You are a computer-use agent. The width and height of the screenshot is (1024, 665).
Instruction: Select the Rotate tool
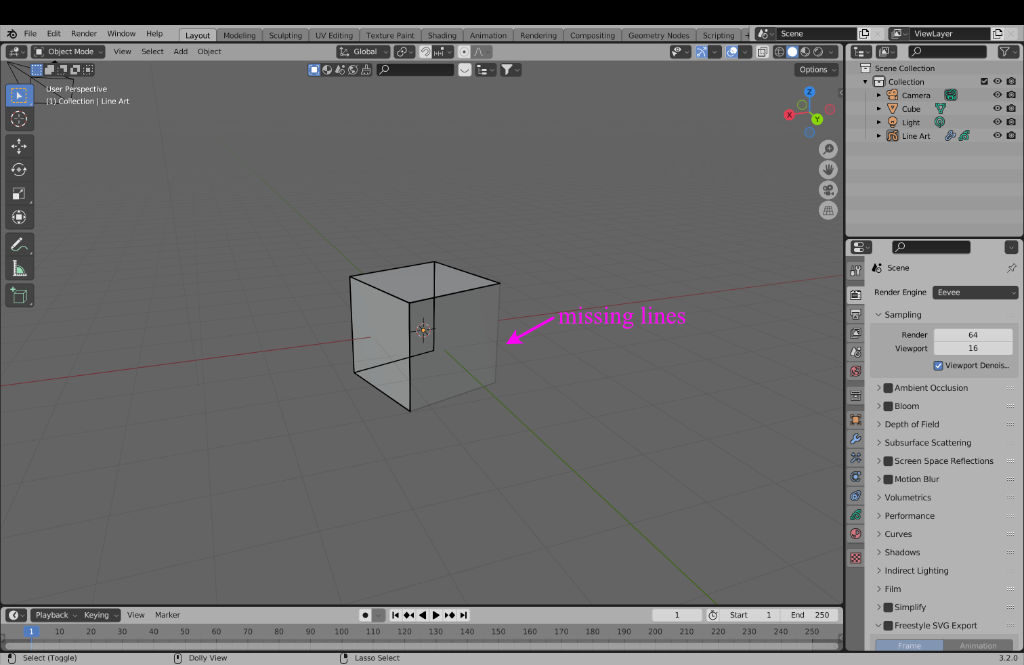[x=19, y=169]
